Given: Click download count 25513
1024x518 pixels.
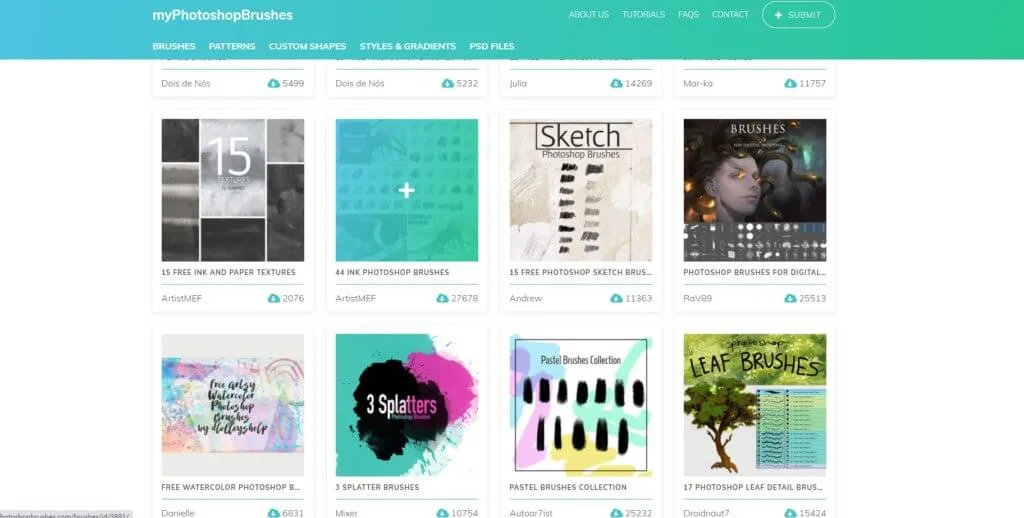Looking at the screenshot, I should click(812, 299).
